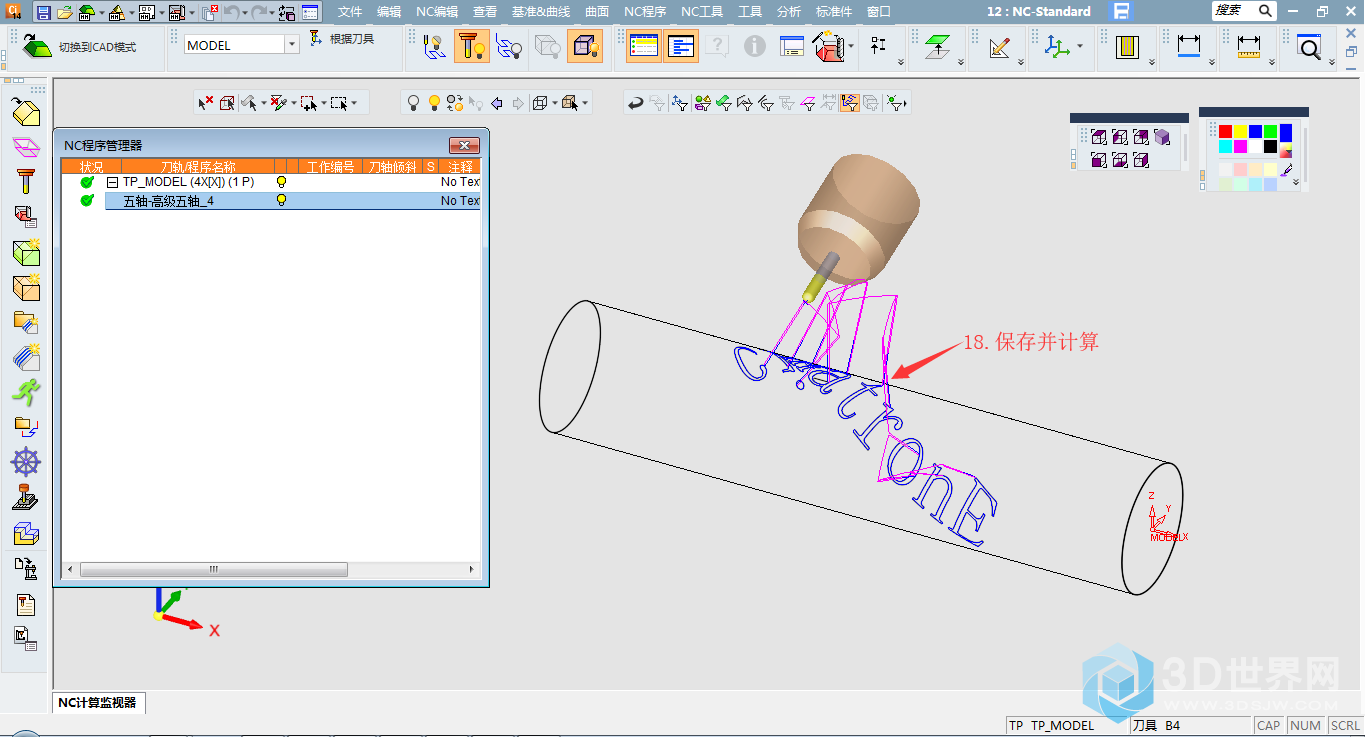Click the unlit lightbulb hide icon
Viewport: 1365px width, 737px height.
(413, 102)
